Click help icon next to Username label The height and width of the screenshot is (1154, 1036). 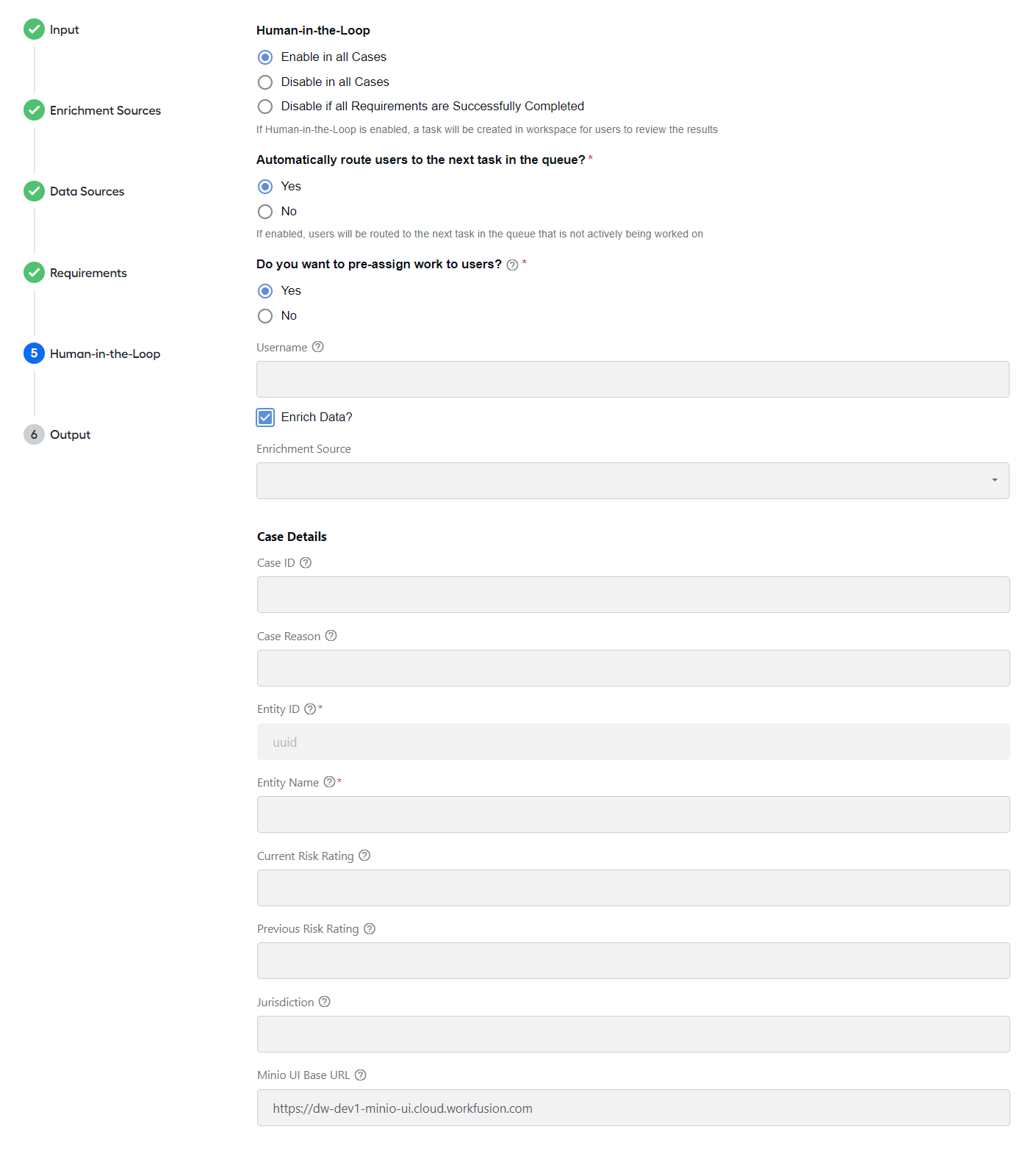click(317, 347)
